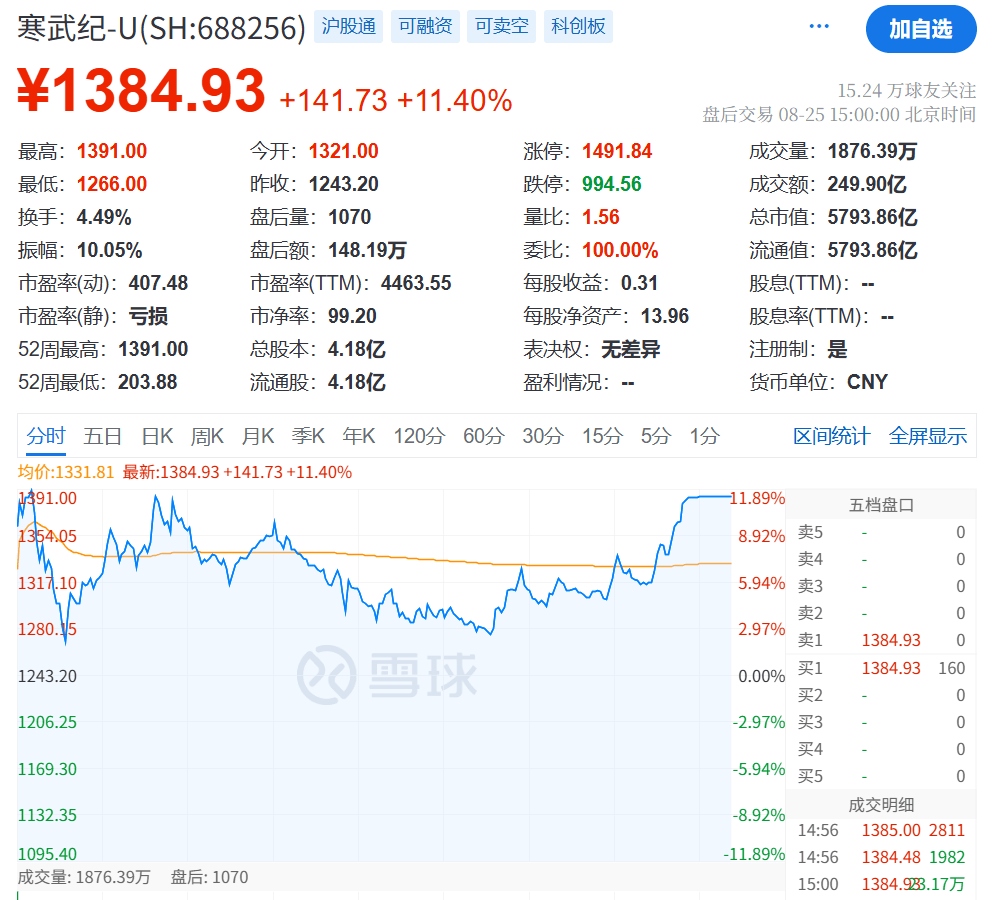Click the 可卖空 tag
Viewport: 1002px width, 900px height.
502,26
